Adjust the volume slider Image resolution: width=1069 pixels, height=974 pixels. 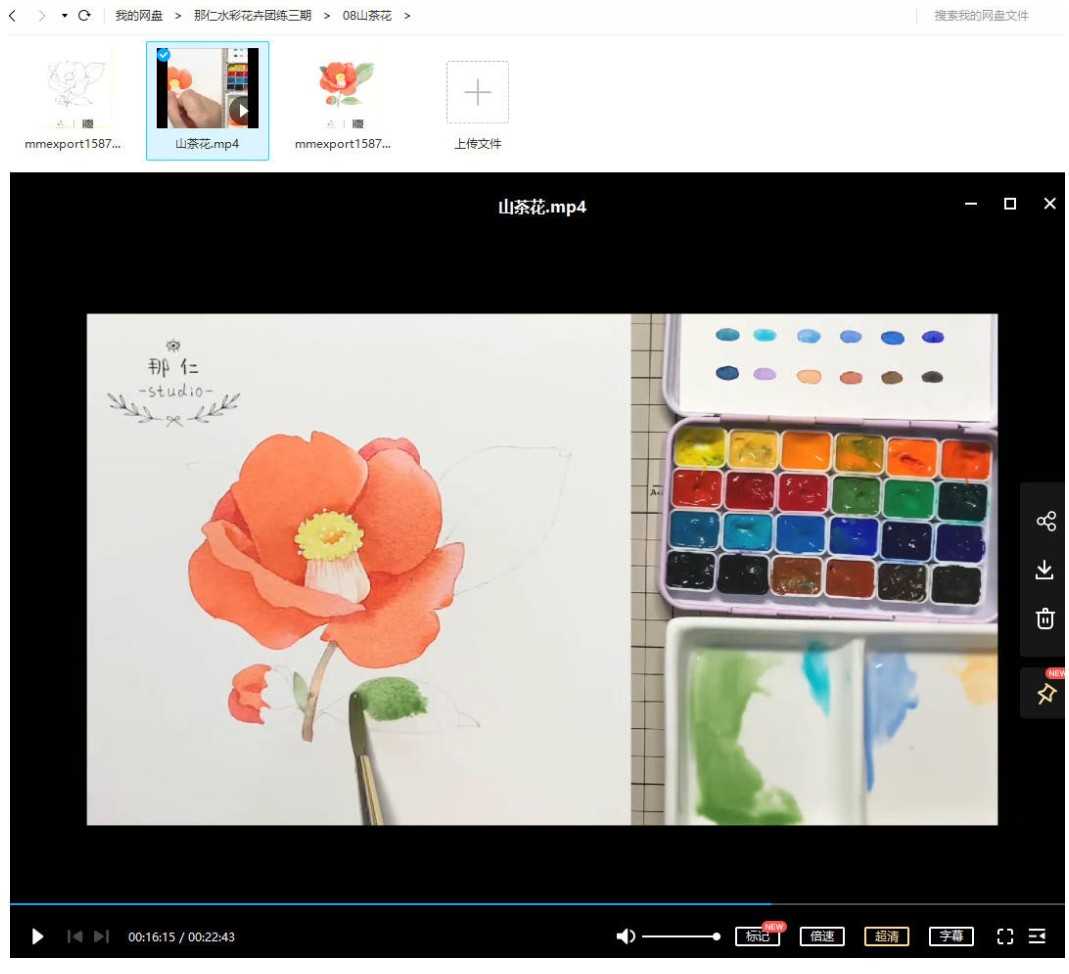(x=680, y=937)
